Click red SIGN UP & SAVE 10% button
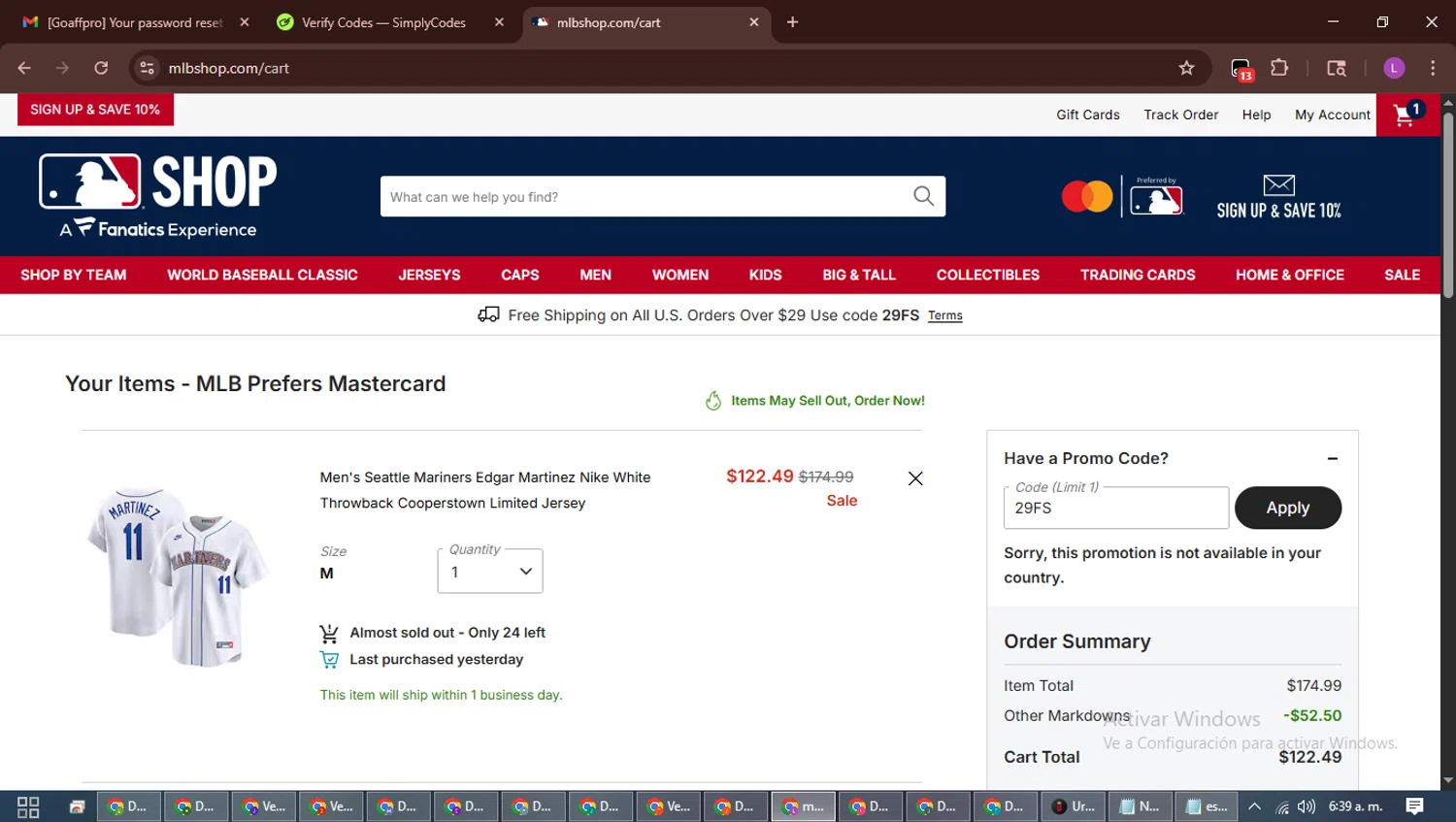 click(x=95, y=110)
